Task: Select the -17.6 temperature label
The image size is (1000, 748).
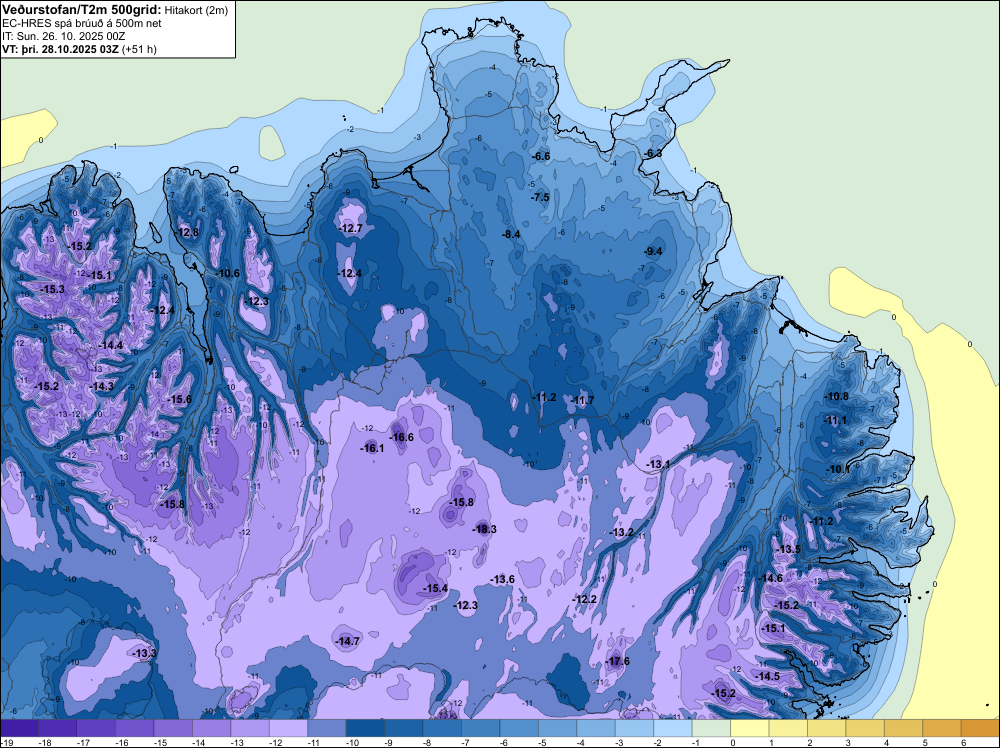Action: pyautogui.click(x=618, y=661)
